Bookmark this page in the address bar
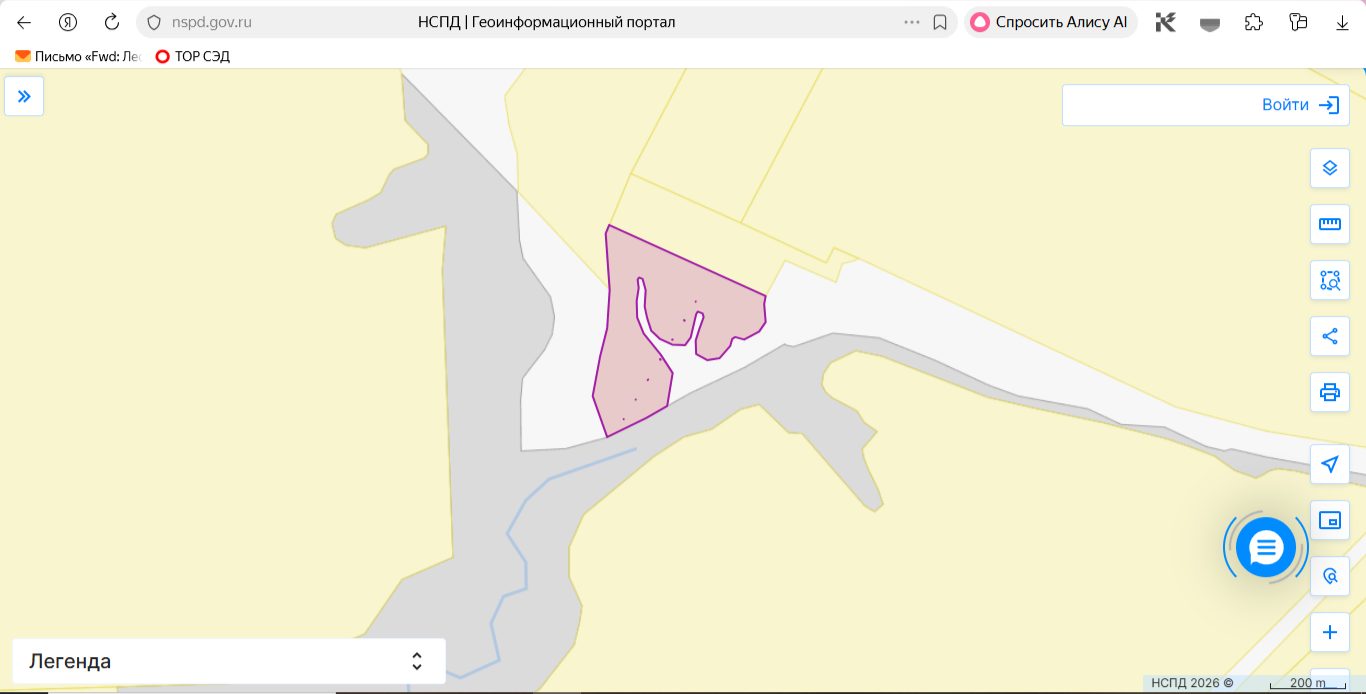Viewport: 1366px width, 694px height. click(940, 22)
